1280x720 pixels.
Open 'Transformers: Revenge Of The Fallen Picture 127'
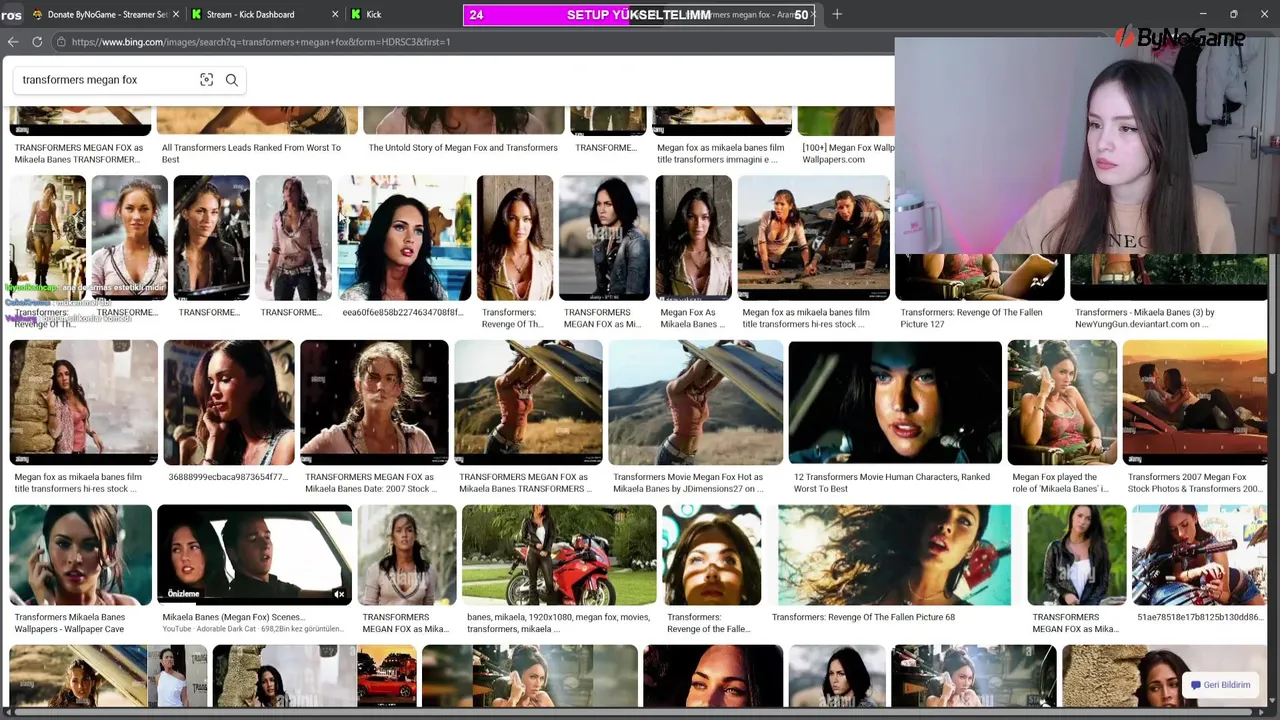[x=971, y=318]
